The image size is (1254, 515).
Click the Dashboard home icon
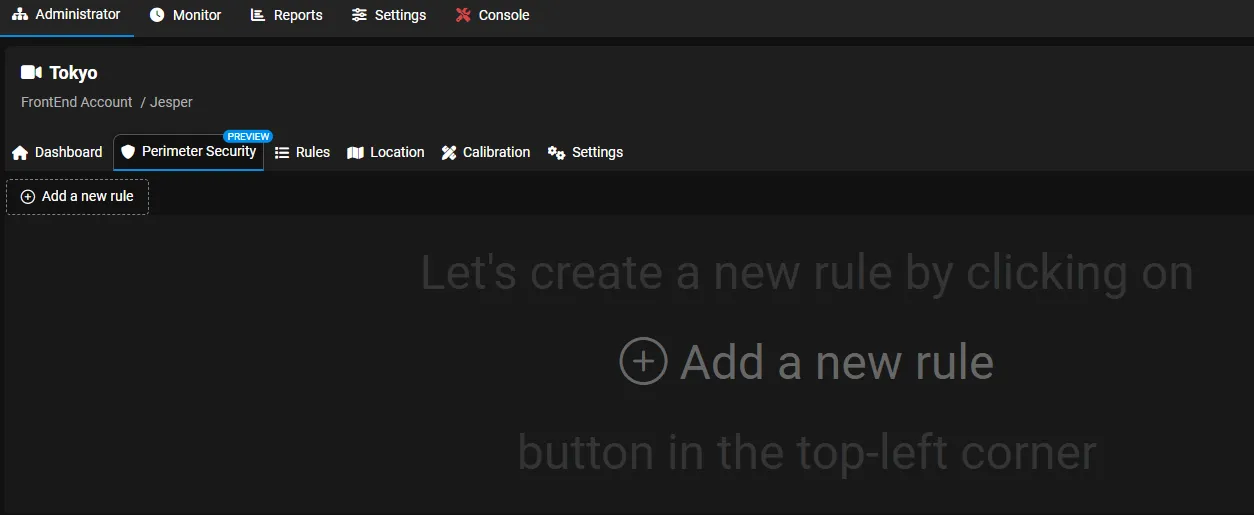pyautogui.click(x=20, y=153)
